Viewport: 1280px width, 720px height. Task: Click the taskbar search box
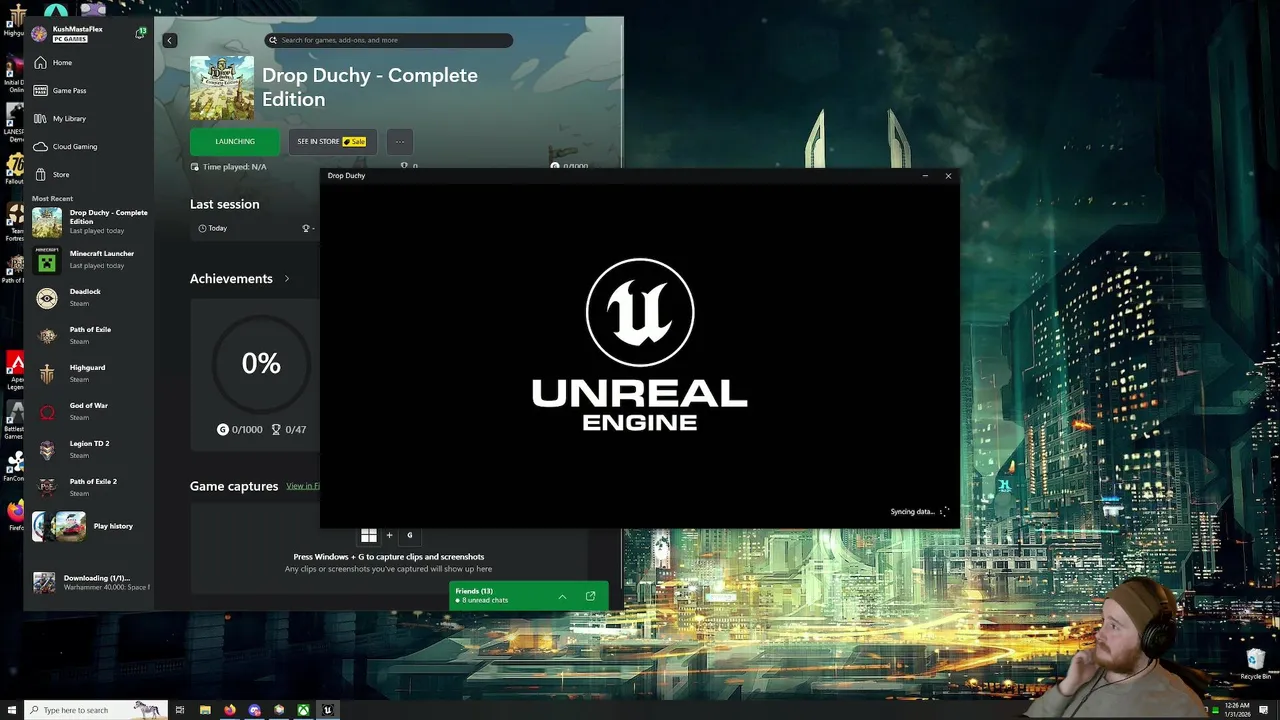point(96,710)
